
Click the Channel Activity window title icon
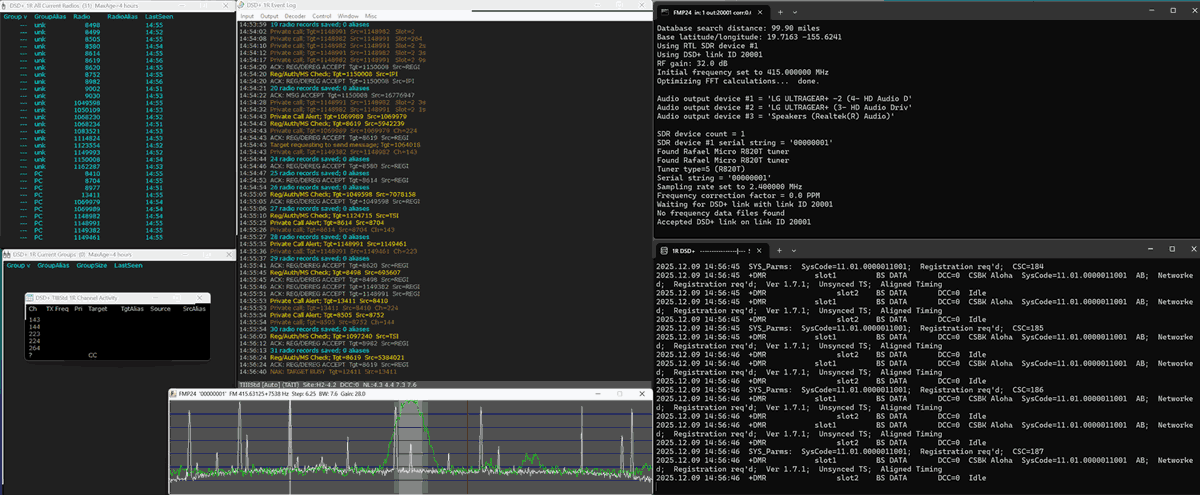tap(31, 298)
